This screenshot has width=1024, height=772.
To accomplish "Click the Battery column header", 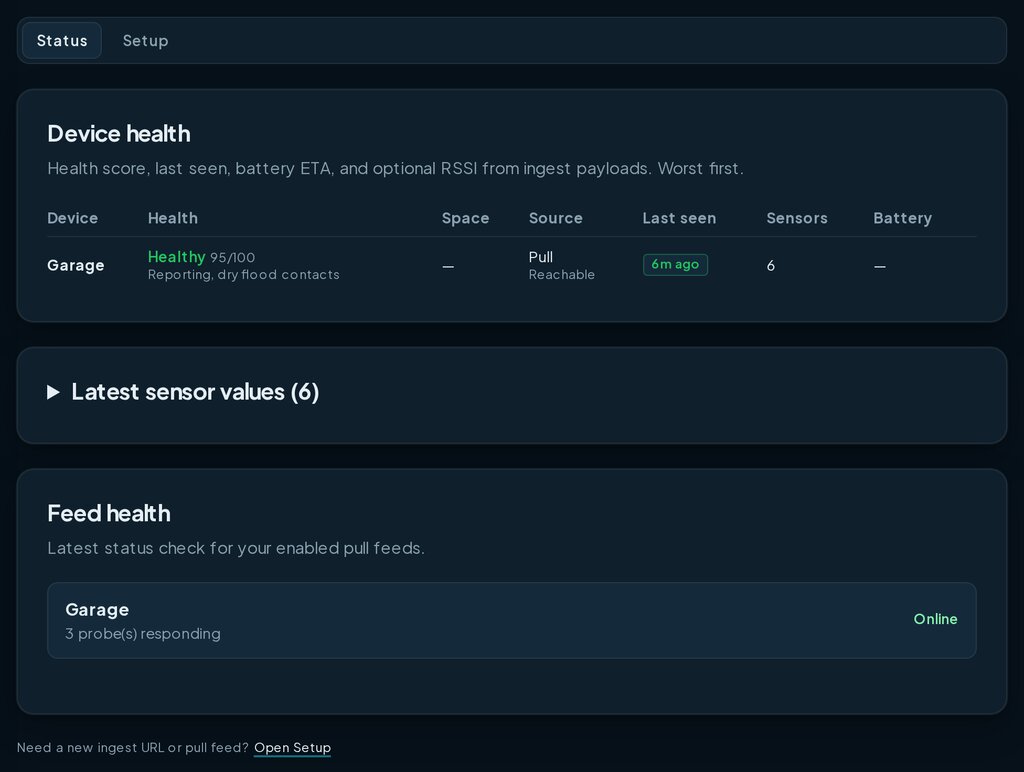I will click(903, 218).
